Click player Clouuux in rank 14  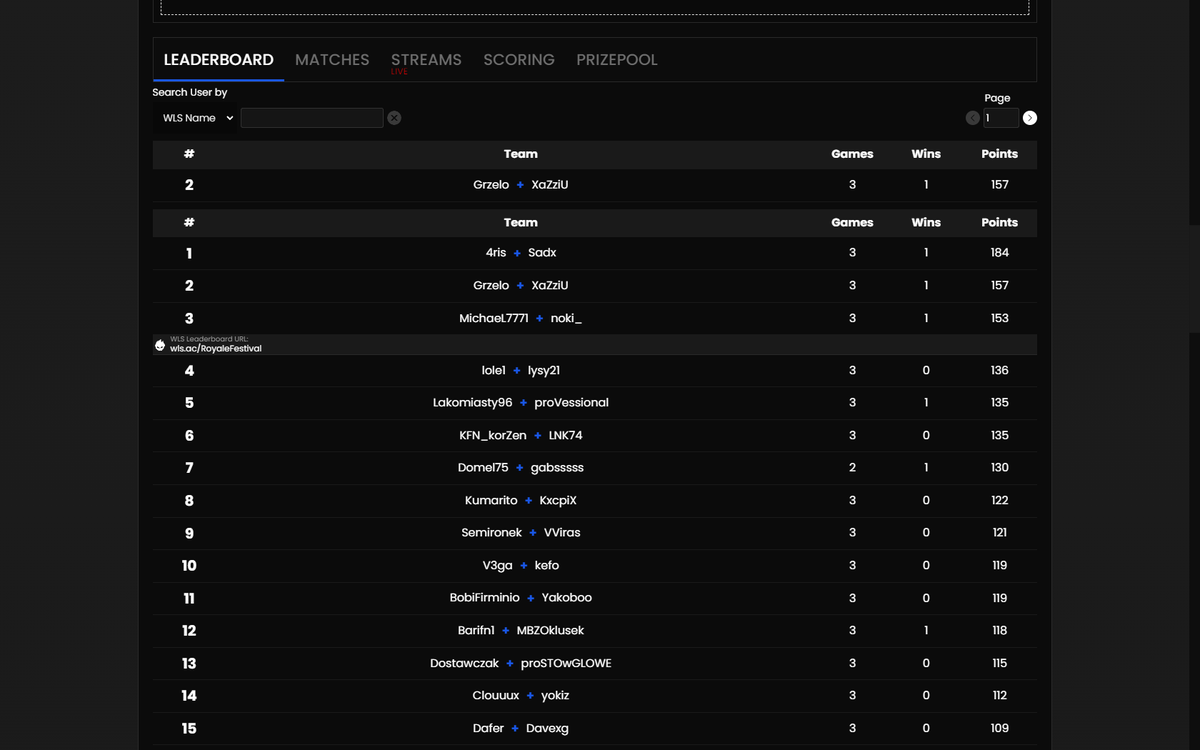pos(496,696)
